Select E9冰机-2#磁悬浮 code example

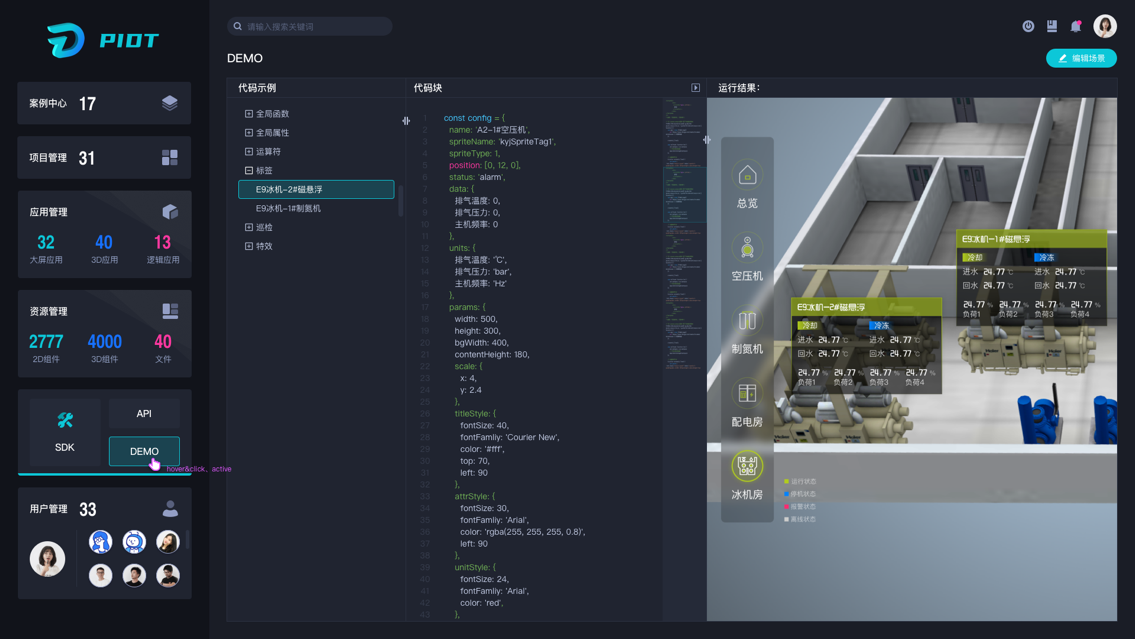coord(316,189)
